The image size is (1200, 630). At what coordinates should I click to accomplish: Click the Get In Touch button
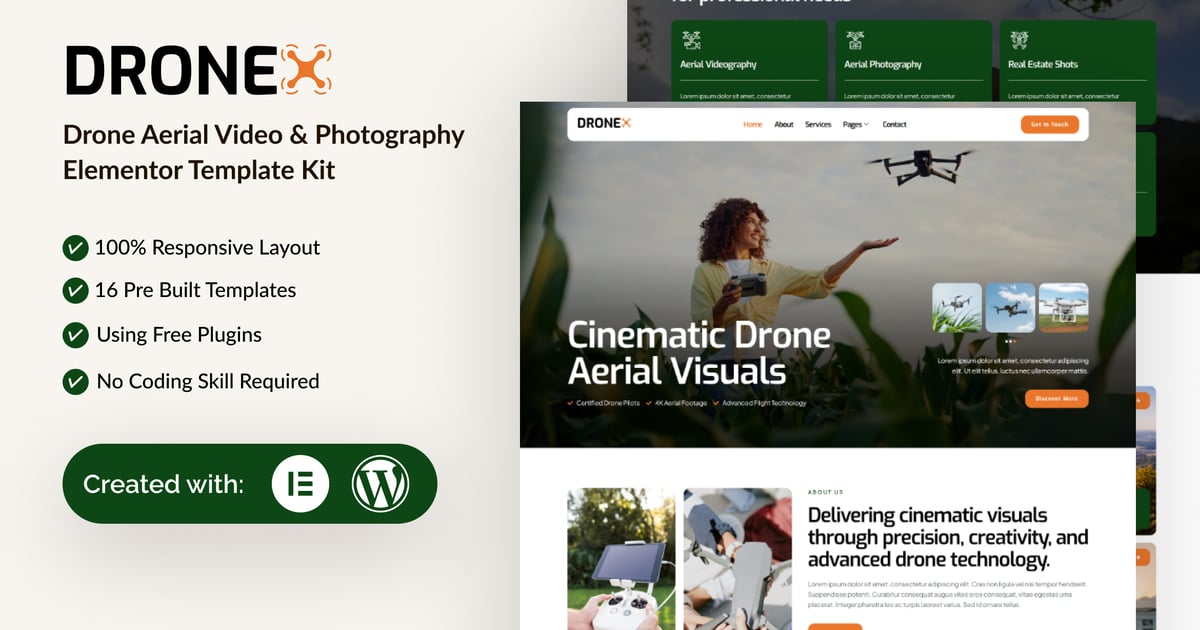(x=1050, y=124)
